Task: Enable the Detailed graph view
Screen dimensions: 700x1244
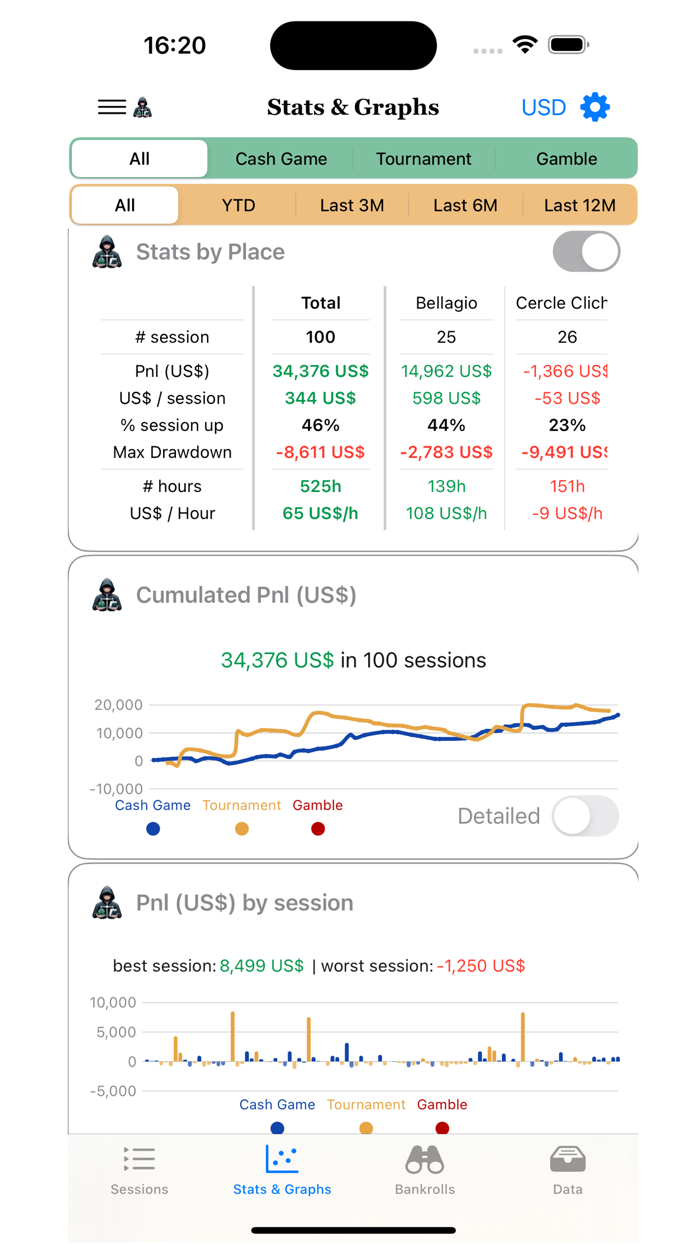Action: (585, 817)
